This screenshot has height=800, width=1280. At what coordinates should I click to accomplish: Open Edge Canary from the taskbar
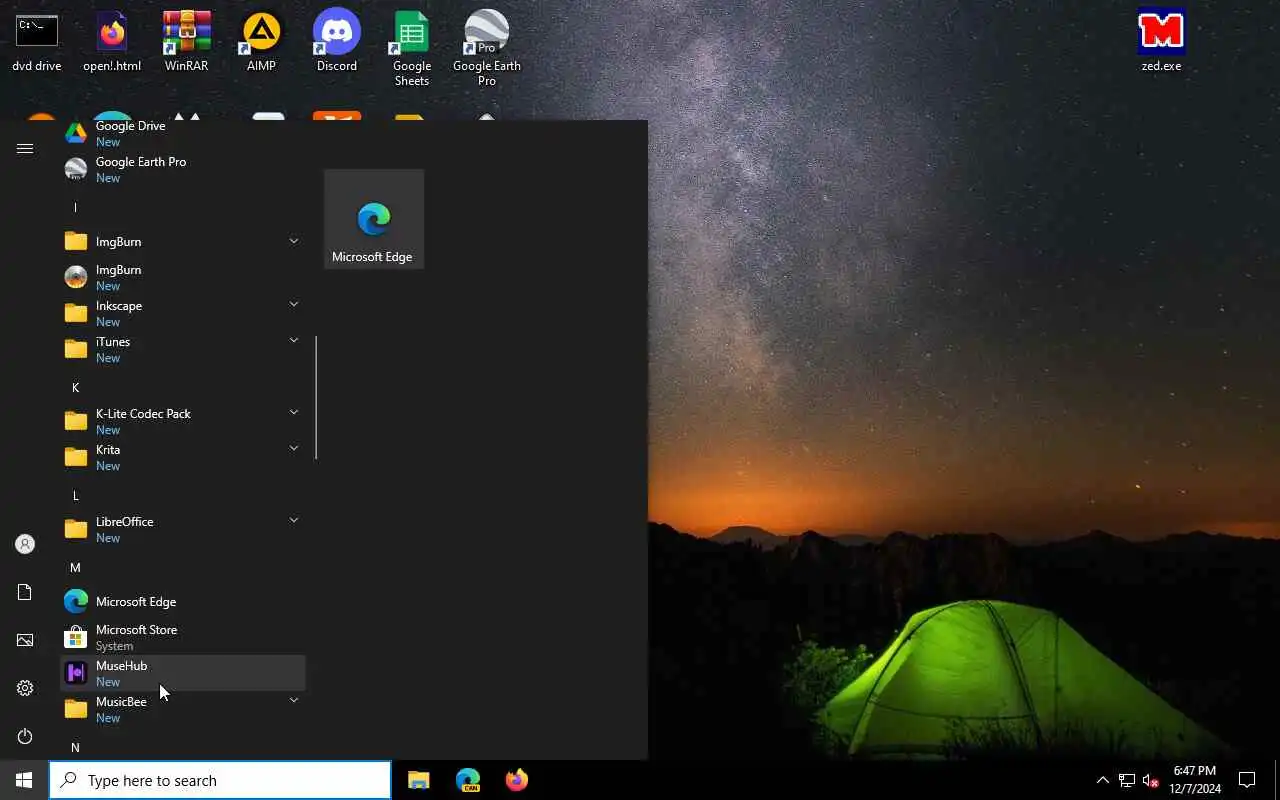(468, 780)
